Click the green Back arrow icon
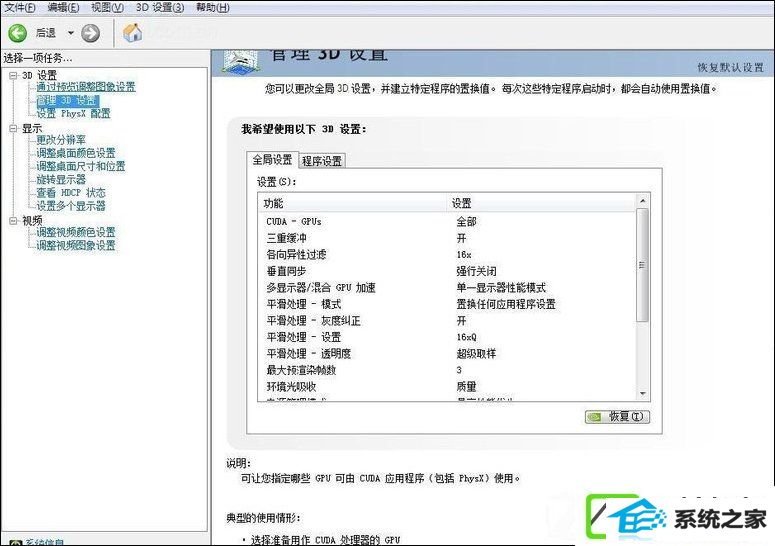The height and width of the screenshot is (546, 775). pyautogui.click(x=17, y=33)
